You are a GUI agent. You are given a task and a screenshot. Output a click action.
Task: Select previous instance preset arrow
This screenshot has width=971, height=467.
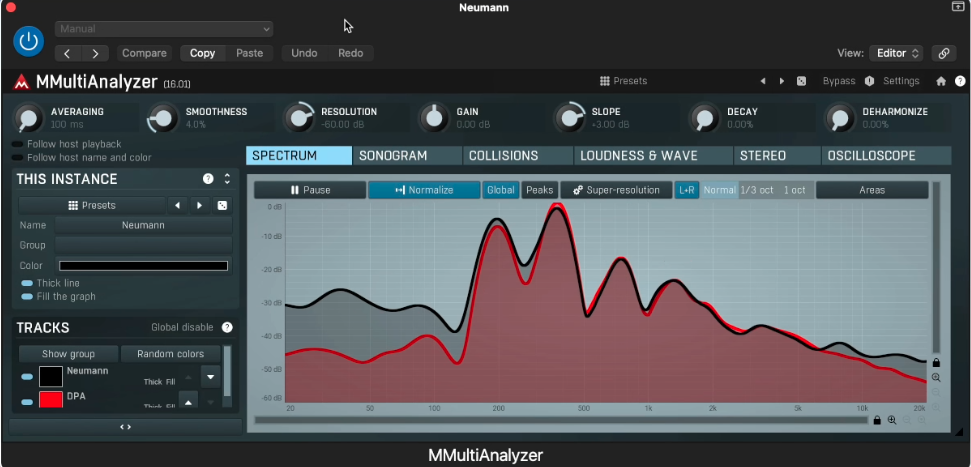point(178,206)
